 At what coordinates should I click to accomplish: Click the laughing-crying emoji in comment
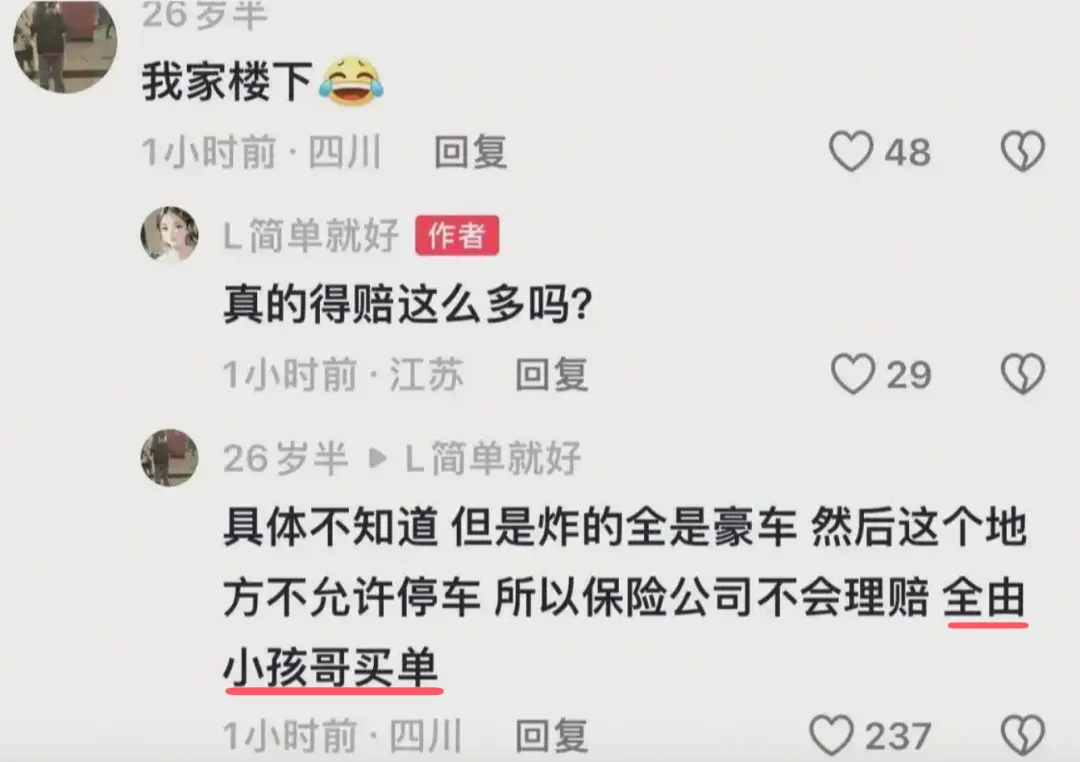point(351,81)
